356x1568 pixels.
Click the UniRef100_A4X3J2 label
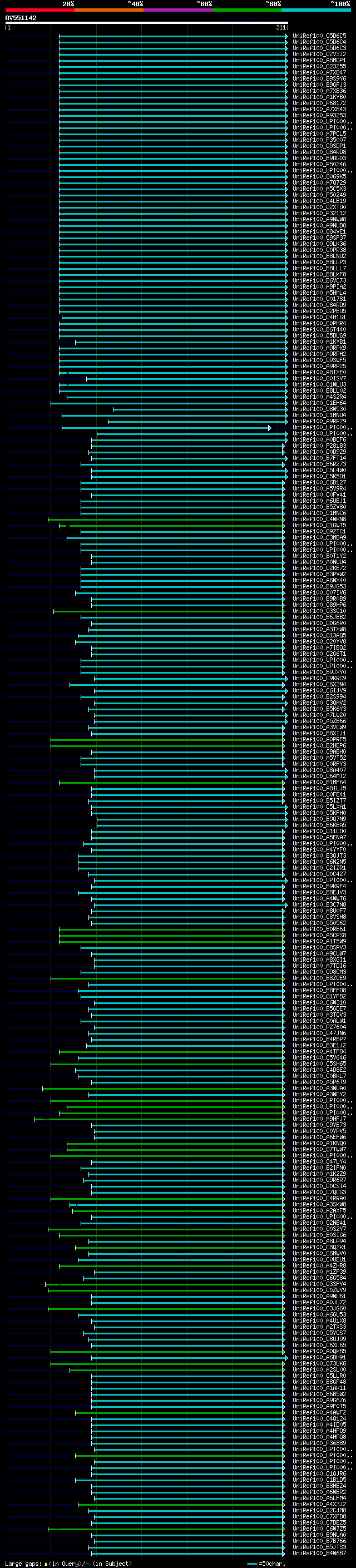click(319, 1504)
